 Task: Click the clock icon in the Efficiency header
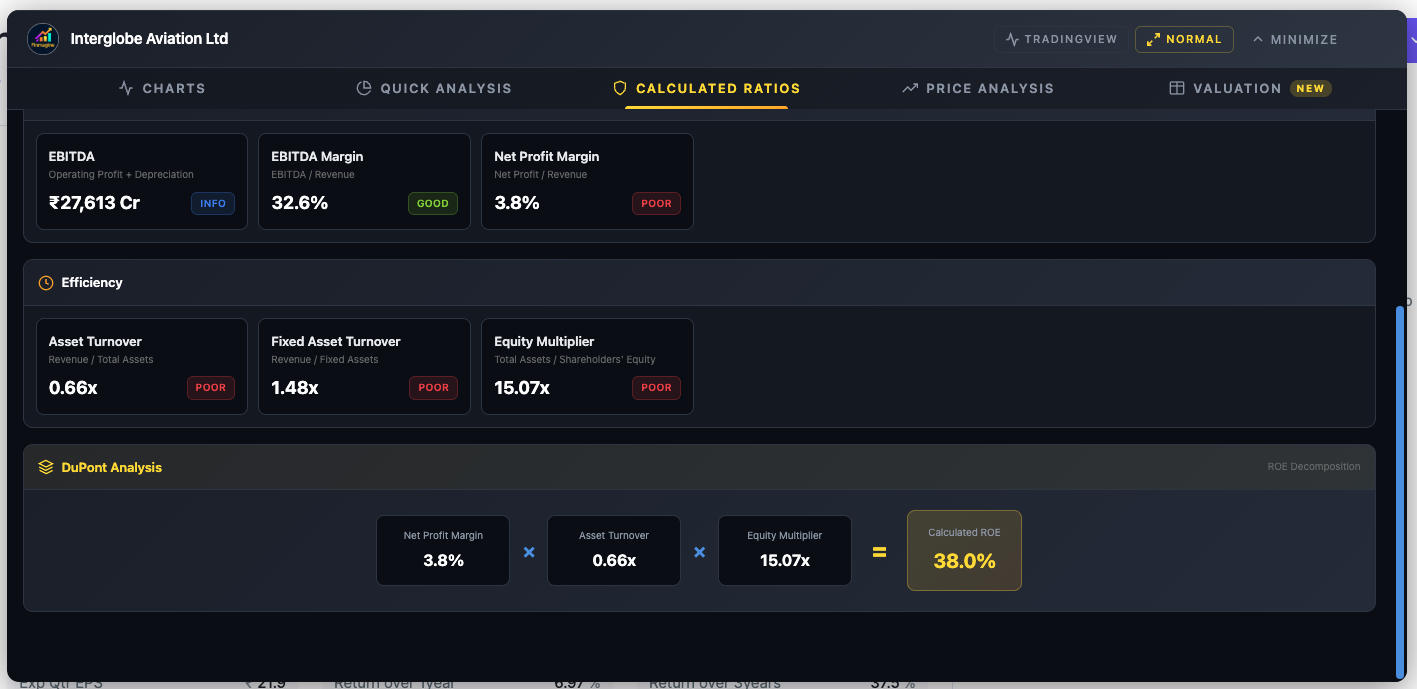tap(45, 283)
